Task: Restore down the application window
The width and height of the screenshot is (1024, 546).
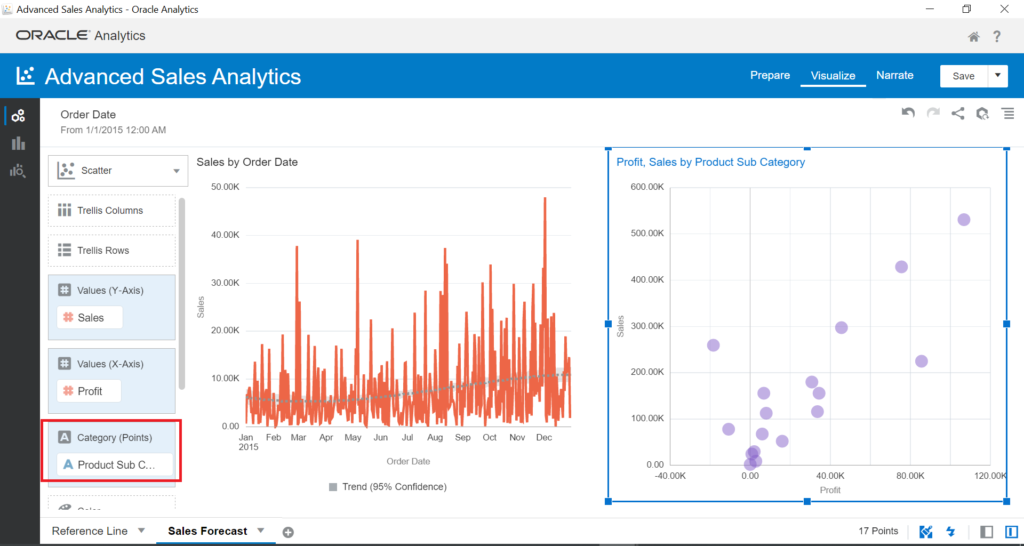Action: coord(967,9)
